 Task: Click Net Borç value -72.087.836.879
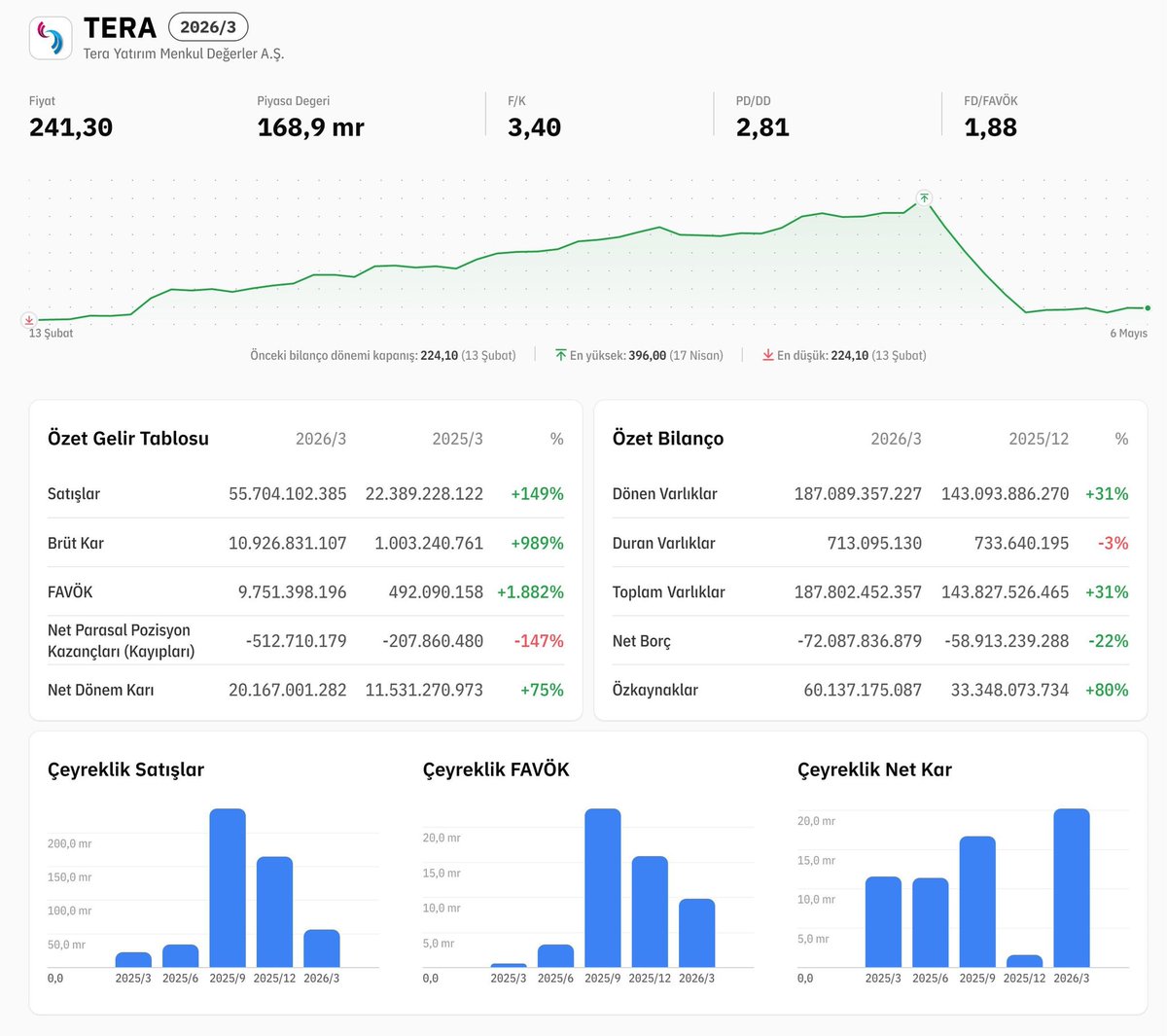860,641
